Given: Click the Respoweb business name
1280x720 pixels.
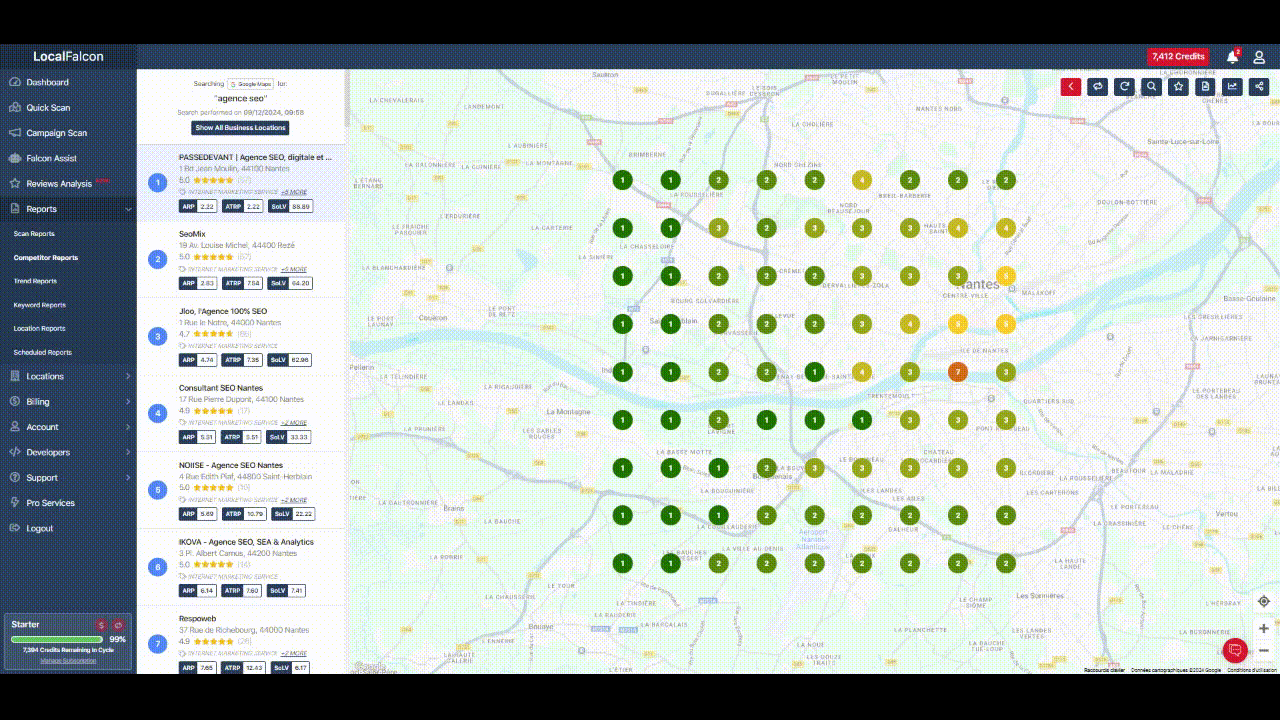Looking at the screenshot, I should [198, 619].
